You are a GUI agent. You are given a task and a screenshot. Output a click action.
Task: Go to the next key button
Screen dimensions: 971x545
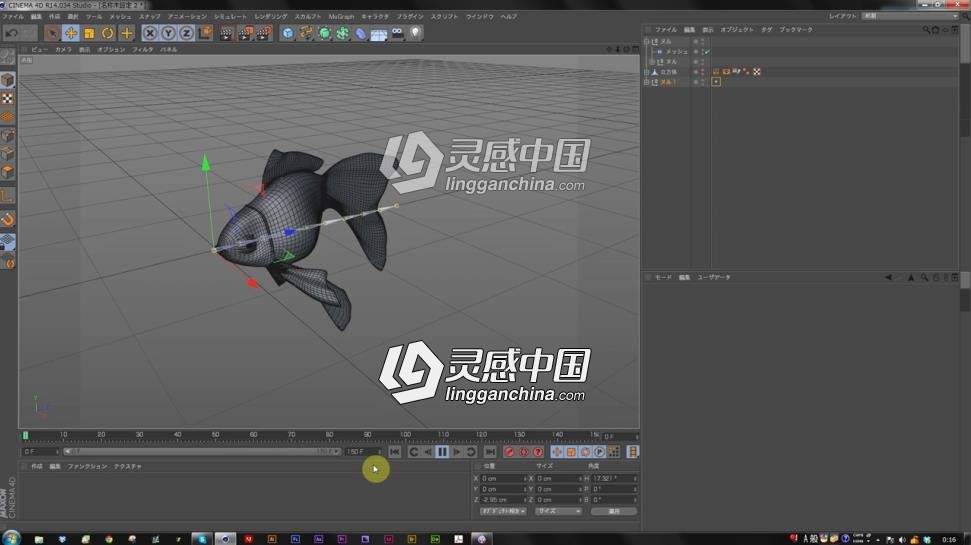[471, 452]
